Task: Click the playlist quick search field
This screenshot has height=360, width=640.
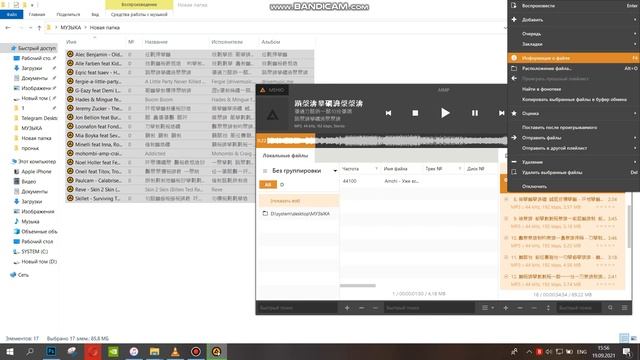Action: pyautogui.click(x=579, y=308)
